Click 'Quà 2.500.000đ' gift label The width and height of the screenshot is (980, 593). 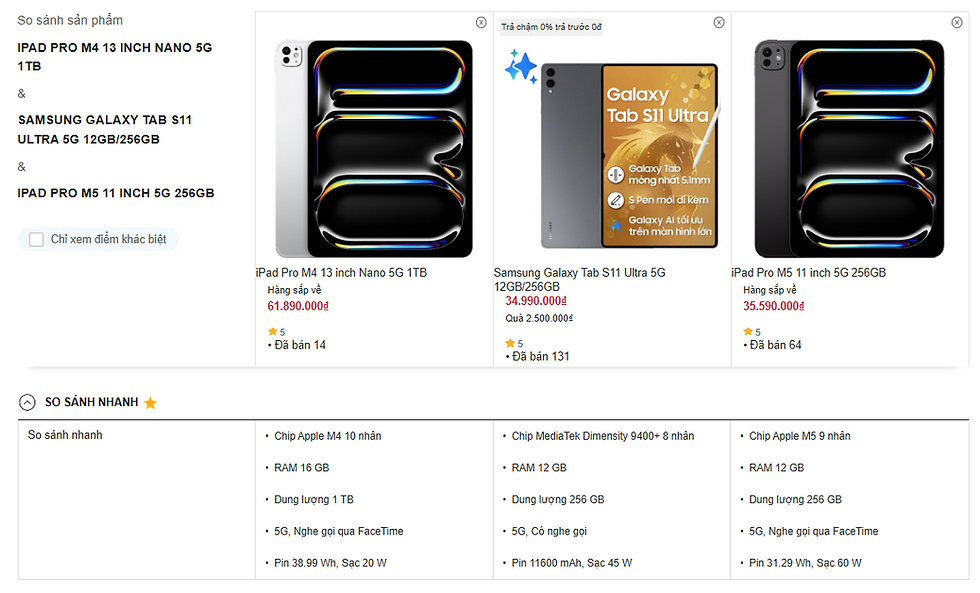(x=539, y=318)
